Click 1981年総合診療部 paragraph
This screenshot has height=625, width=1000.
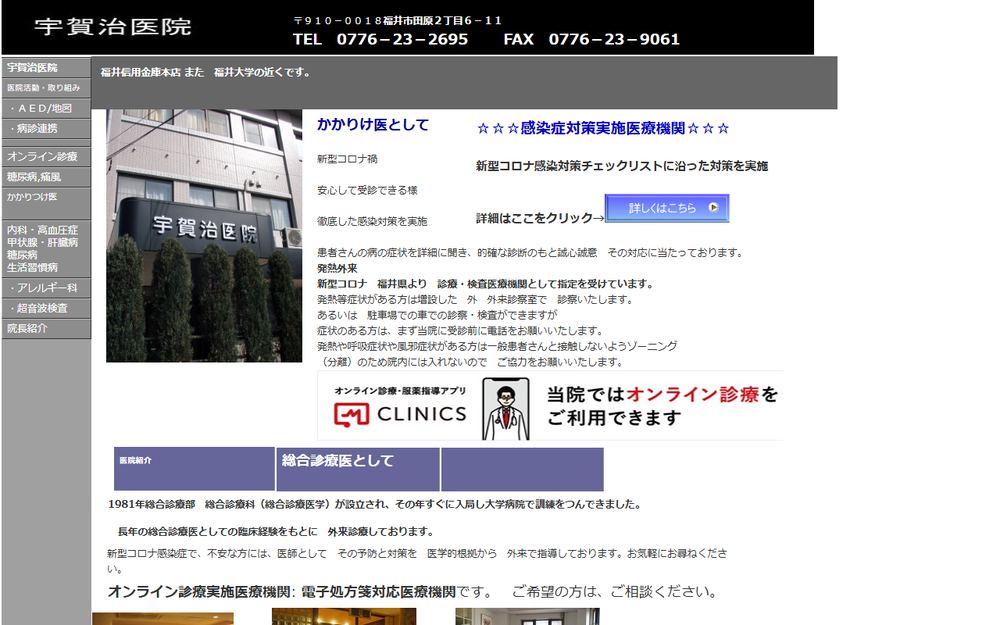374,504
